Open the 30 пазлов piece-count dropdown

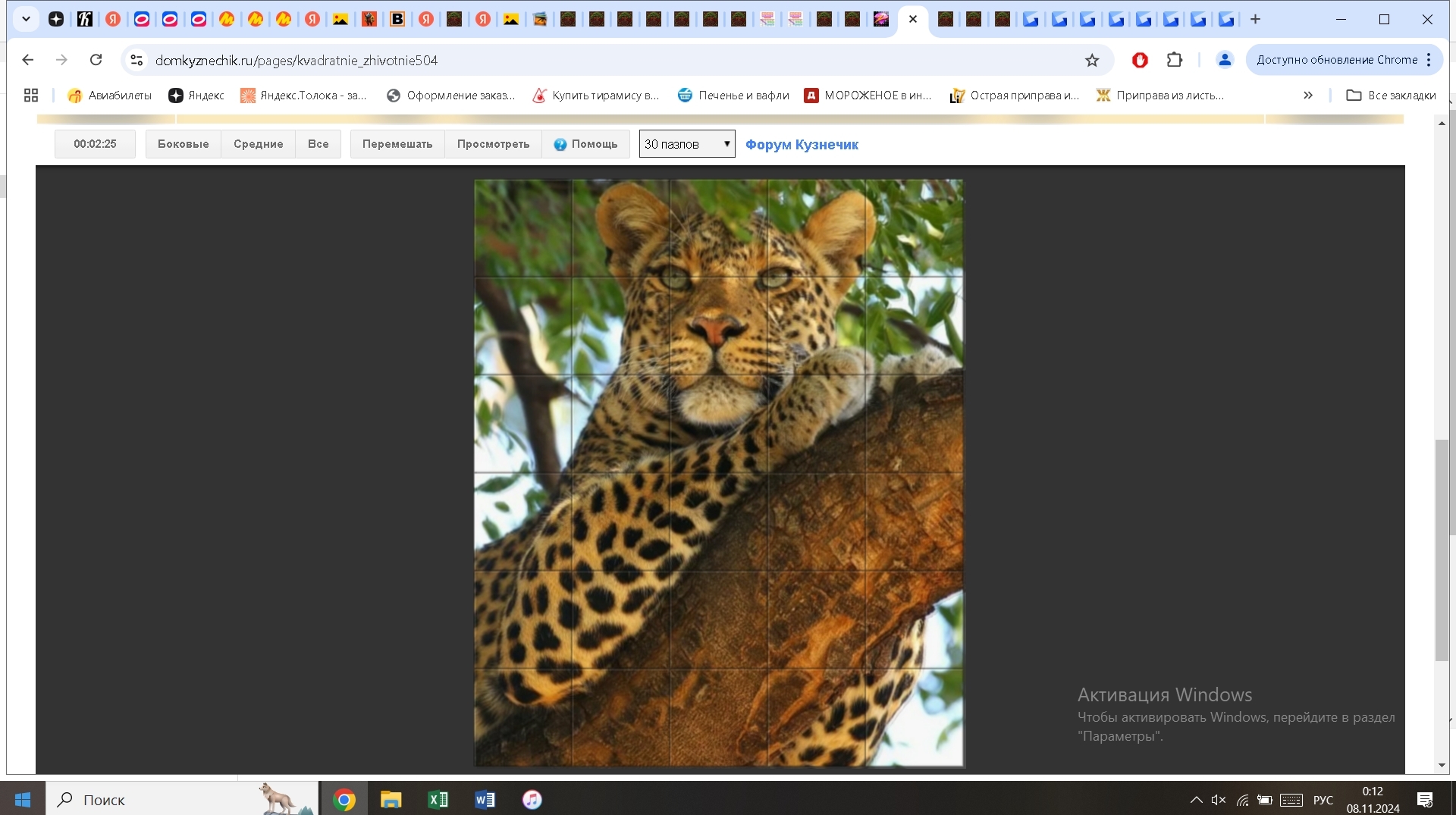click(687, 144)
